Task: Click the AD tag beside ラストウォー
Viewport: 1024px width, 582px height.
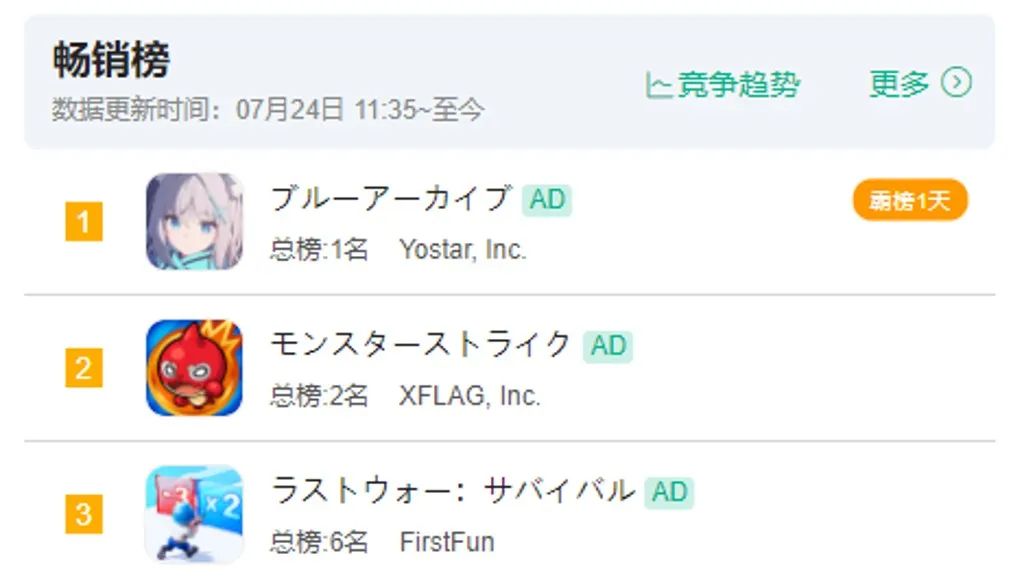Action: (669, 493)
